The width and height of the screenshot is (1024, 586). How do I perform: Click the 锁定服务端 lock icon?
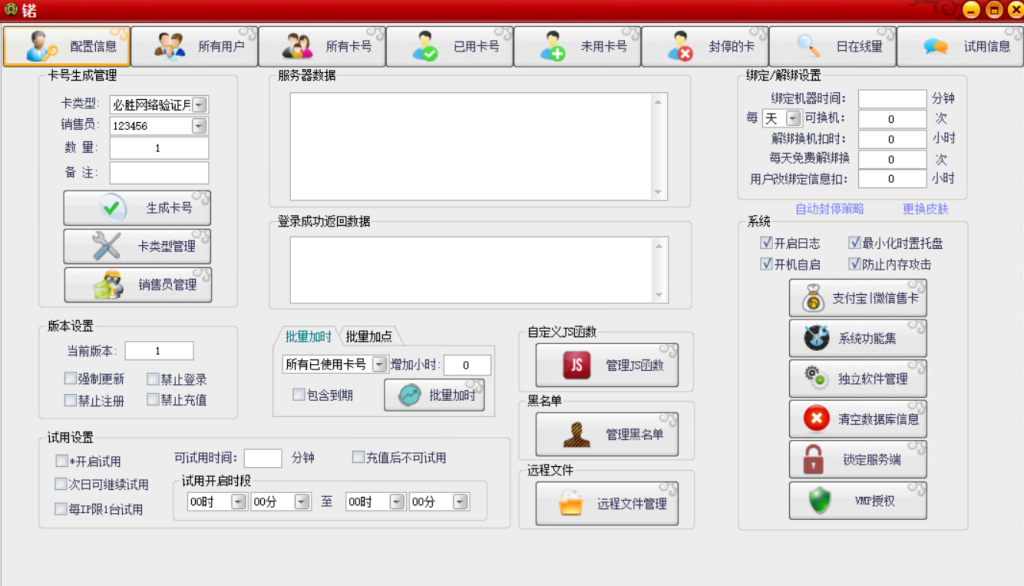click(x=815, y=458)
